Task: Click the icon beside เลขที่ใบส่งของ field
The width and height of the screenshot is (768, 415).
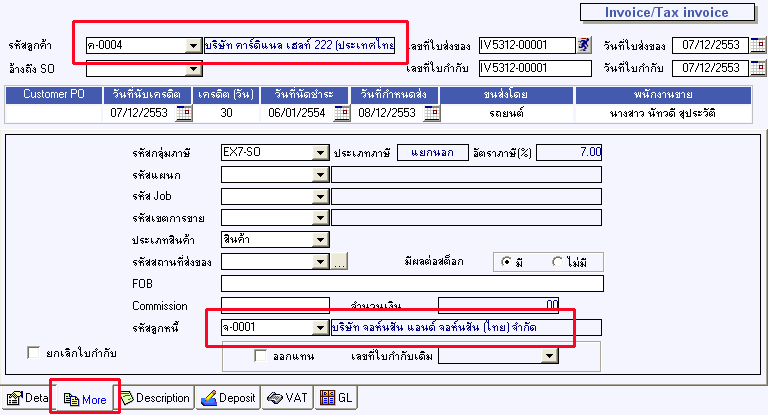Action: pos(584,45)
